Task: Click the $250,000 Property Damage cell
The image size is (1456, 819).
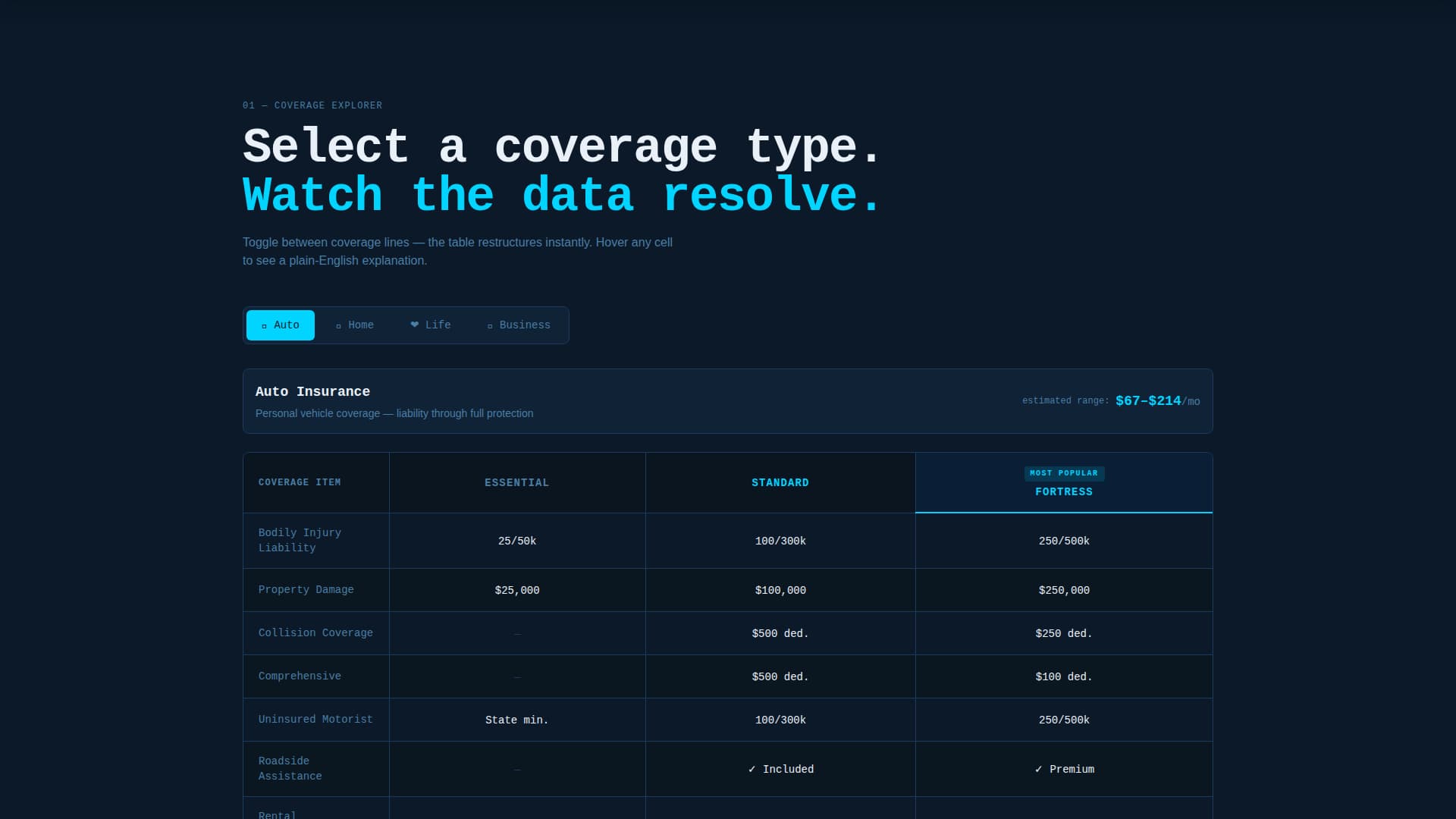Action: [1064, 591]
